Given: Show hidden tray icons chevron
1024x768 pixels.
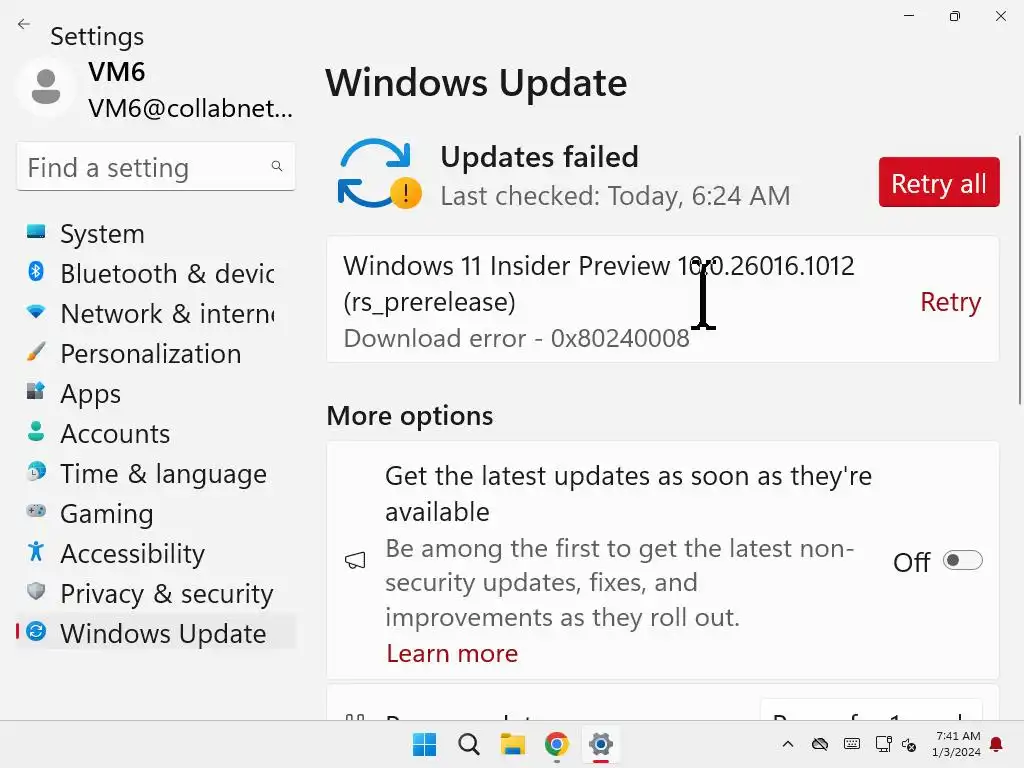Looking at the screenshot, I should coord(788,744).
